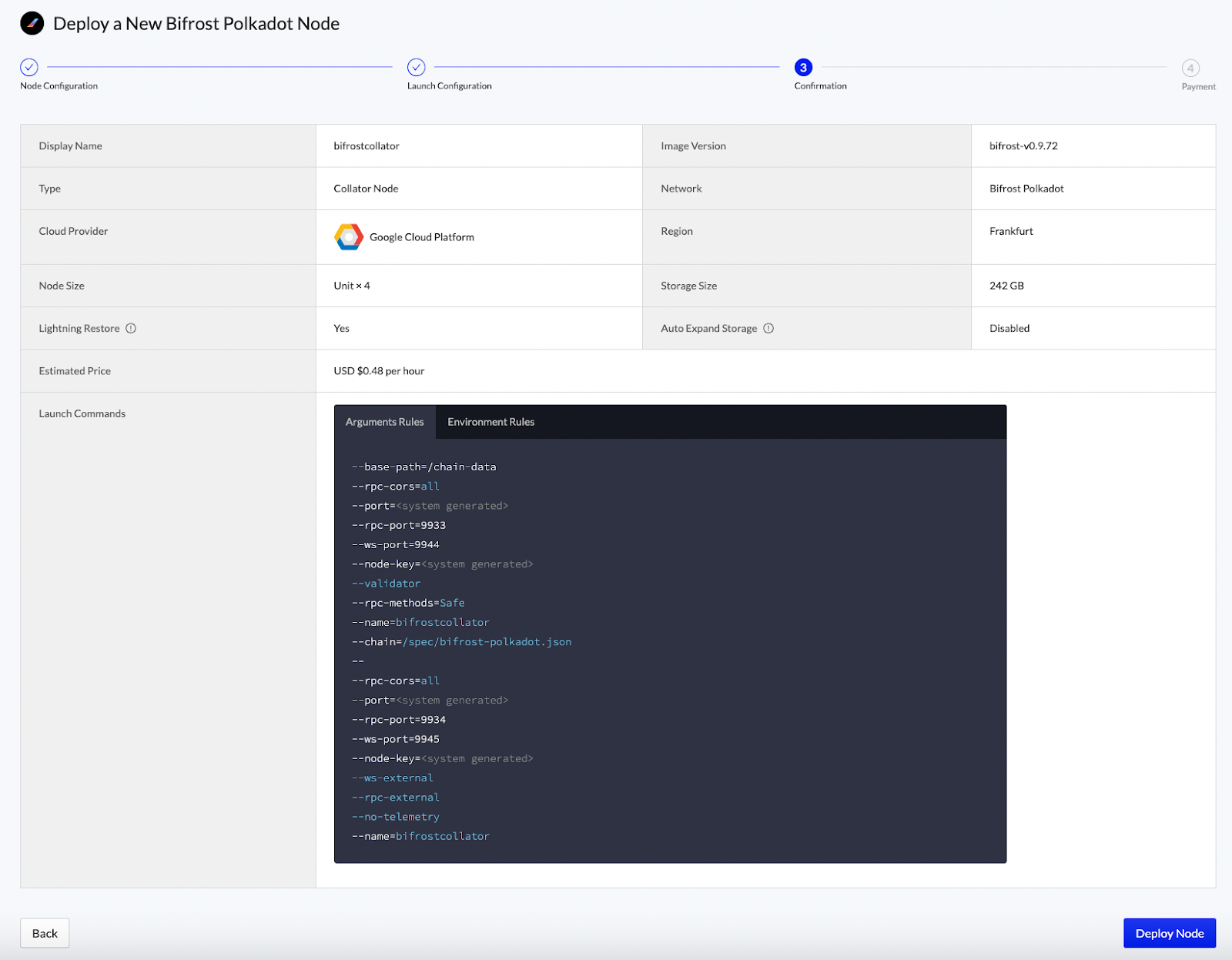The height and width of the screenshot is (960, 1232).
Task: Click the USD $0.48 per hour price
Action: tap(379, 371)
